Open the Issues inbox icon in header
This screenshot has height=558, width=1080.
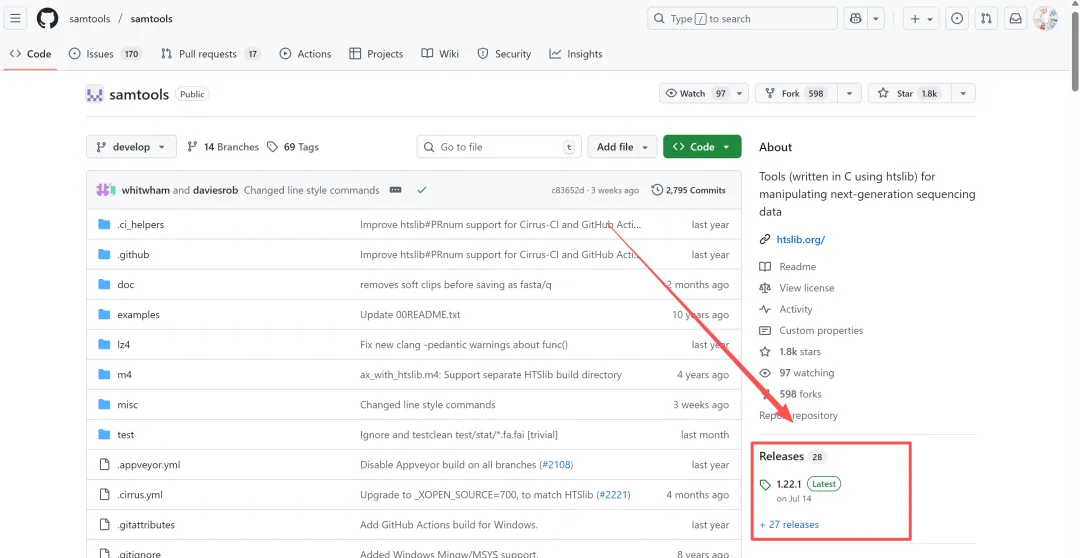[957, 19]
